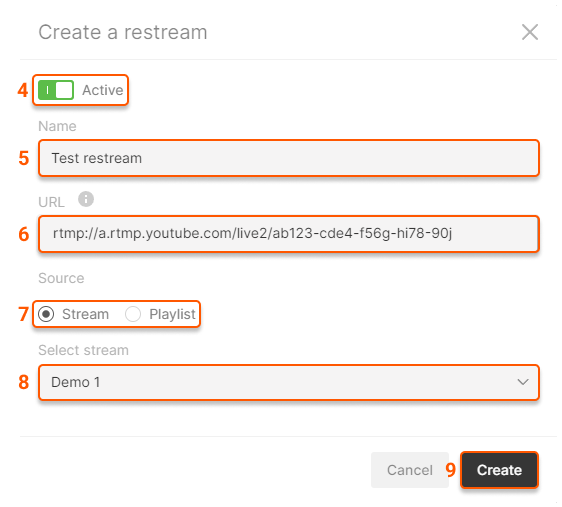Click the Select stream label
Screen dimensions: 562x507
tap(84, 350)
